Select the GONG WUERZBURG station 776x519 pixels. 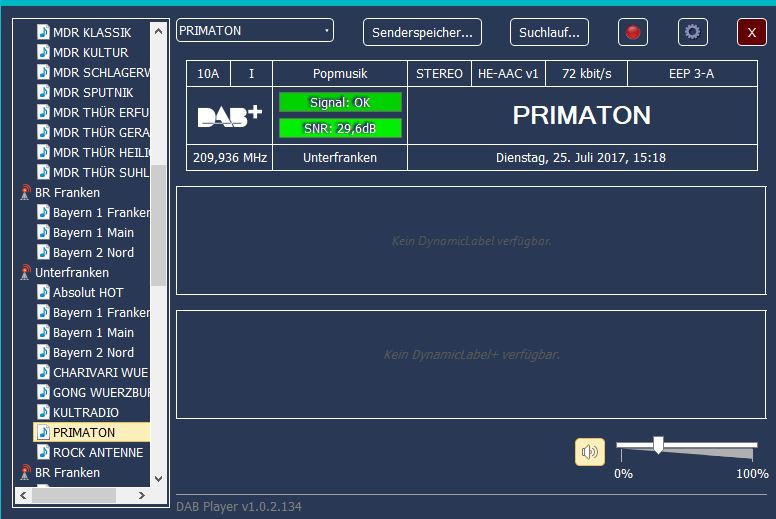coord(100,392)
